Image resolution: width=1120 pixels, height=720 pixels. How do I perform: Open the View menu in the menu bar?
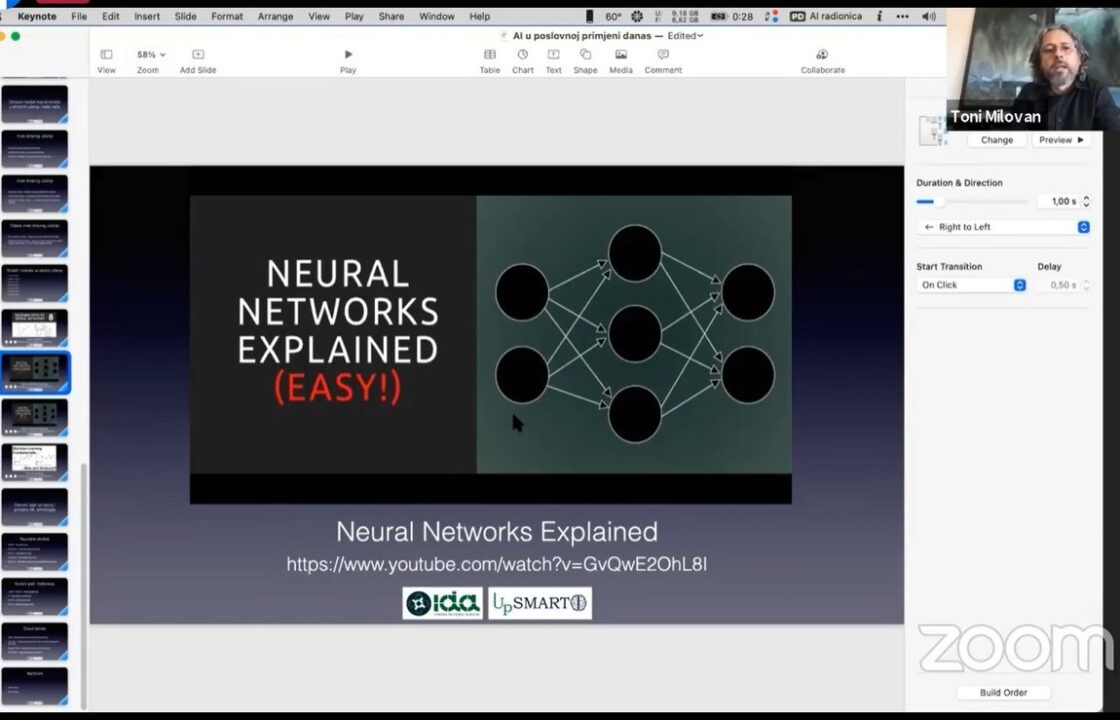[x=319, y=16]
